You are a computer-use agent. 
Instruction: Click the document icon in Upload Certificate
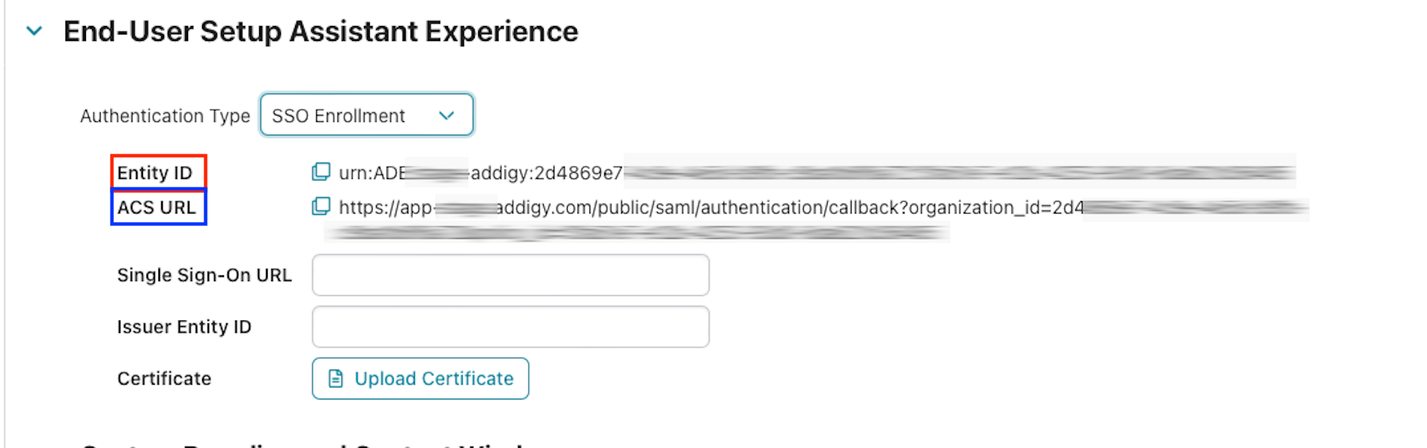coord(336,379)
